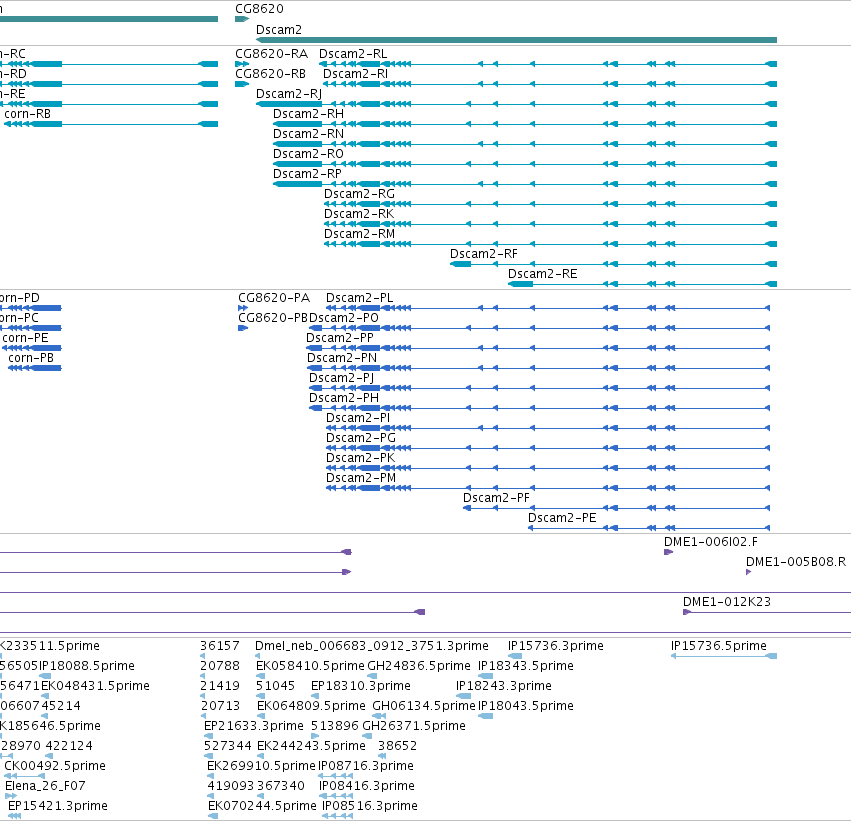Select the EK058410.5prime label
The image size is (851, 821).
[x=310, y=666]
